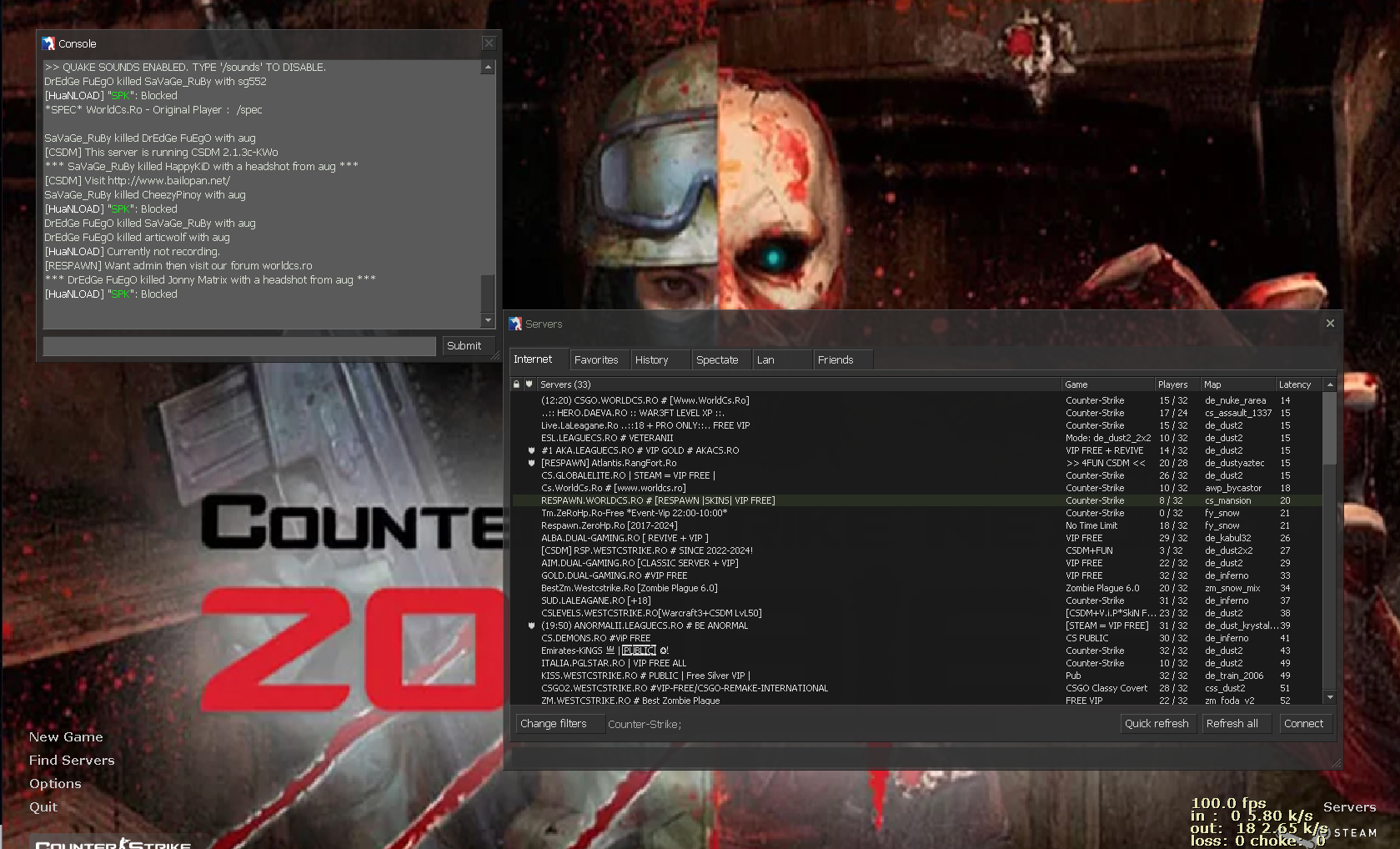Select BestZm.Westcstrike.Ro Zombie Plague server
Screen dimensions: 1400x849
click(916, 588)
